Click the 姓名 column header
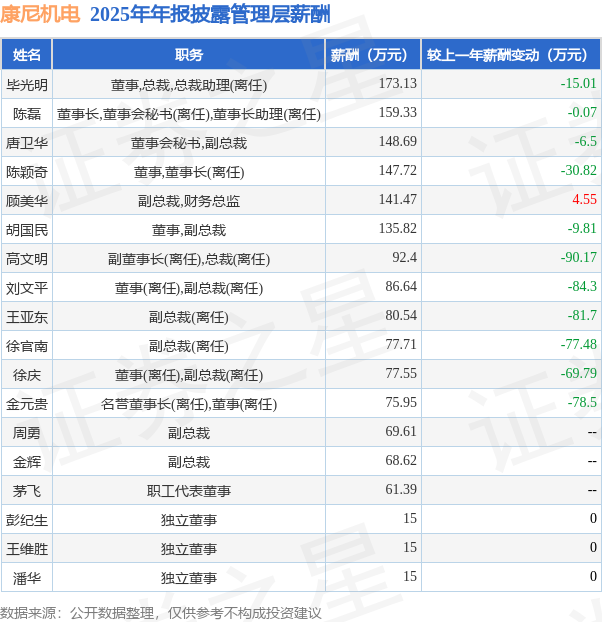602x622 pixels. 27,55
